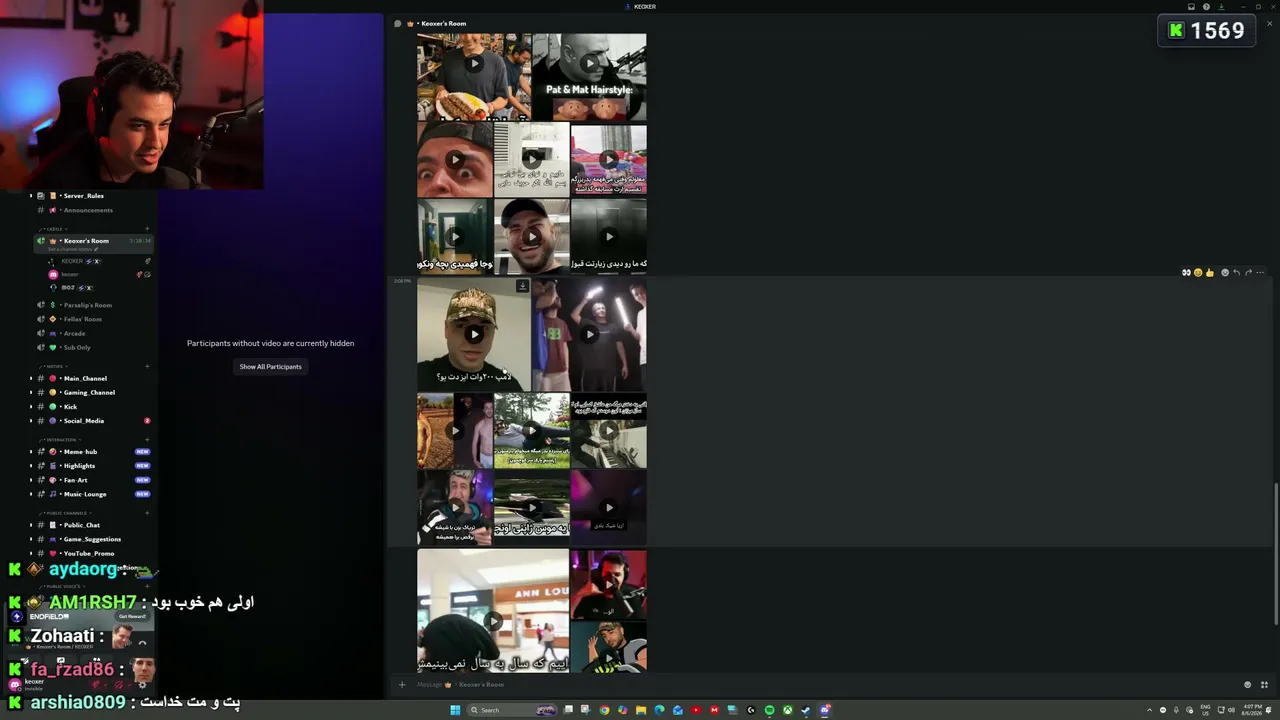Screen dimensions: 1280x720
Task: Open the YouTube_Promo channel
Action: pos(88,553)
